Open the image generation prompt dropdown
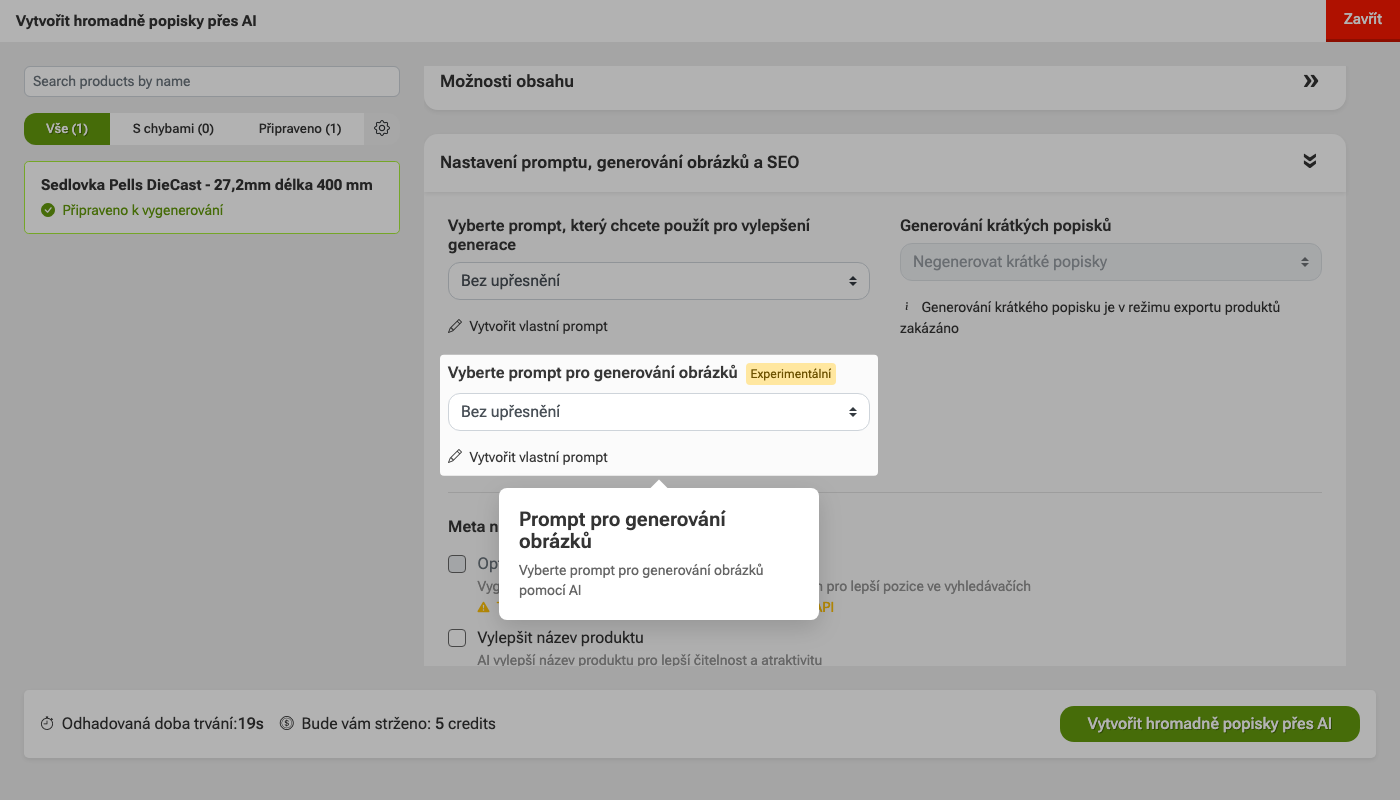 tap(659, 412)
